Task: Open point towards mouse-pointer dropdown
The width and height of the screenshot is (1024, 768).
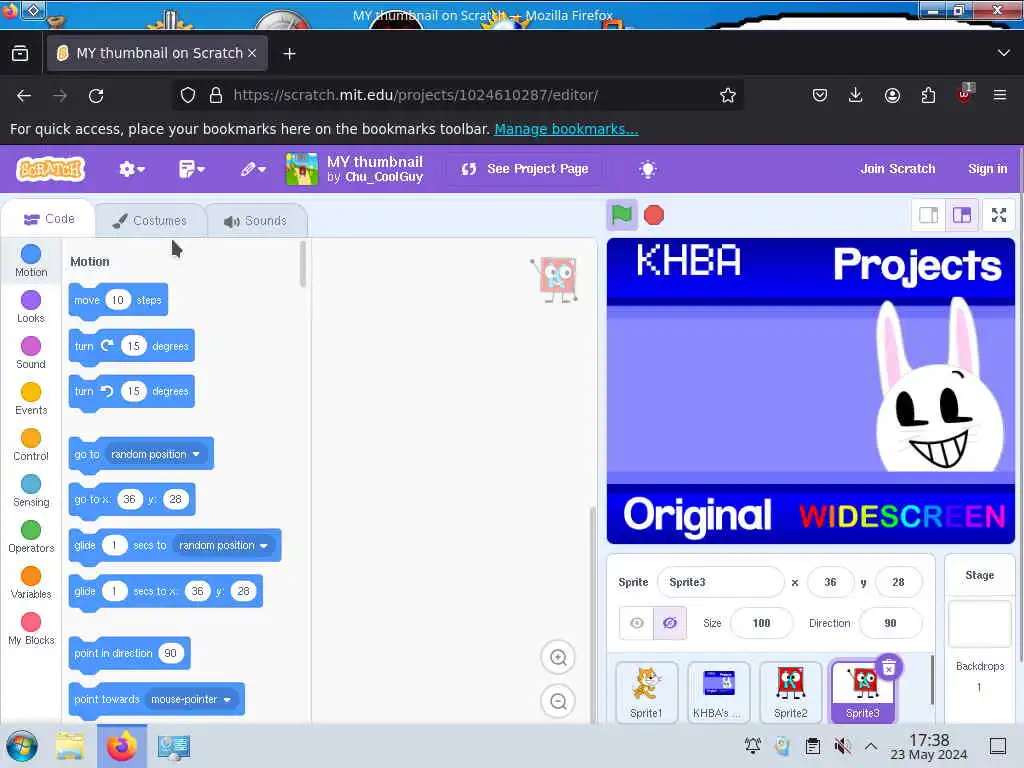Action: pyautogui.click(x=191, y=699)
